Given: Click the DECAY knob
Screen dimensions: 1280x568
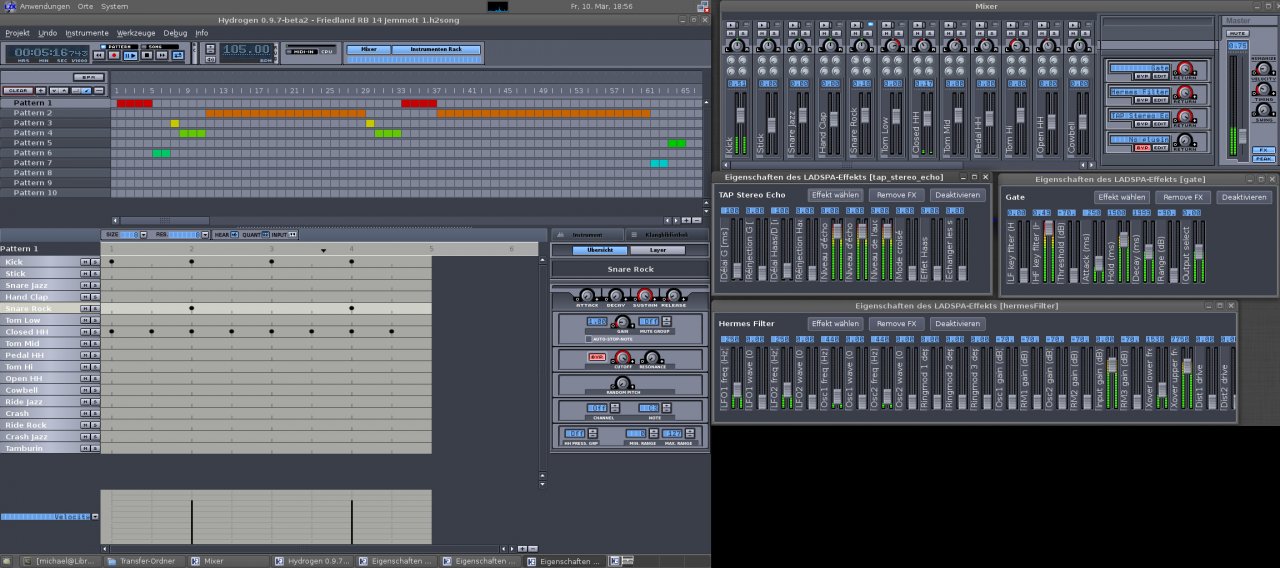Looking at the screenshot, I should (x=616, y=295).
